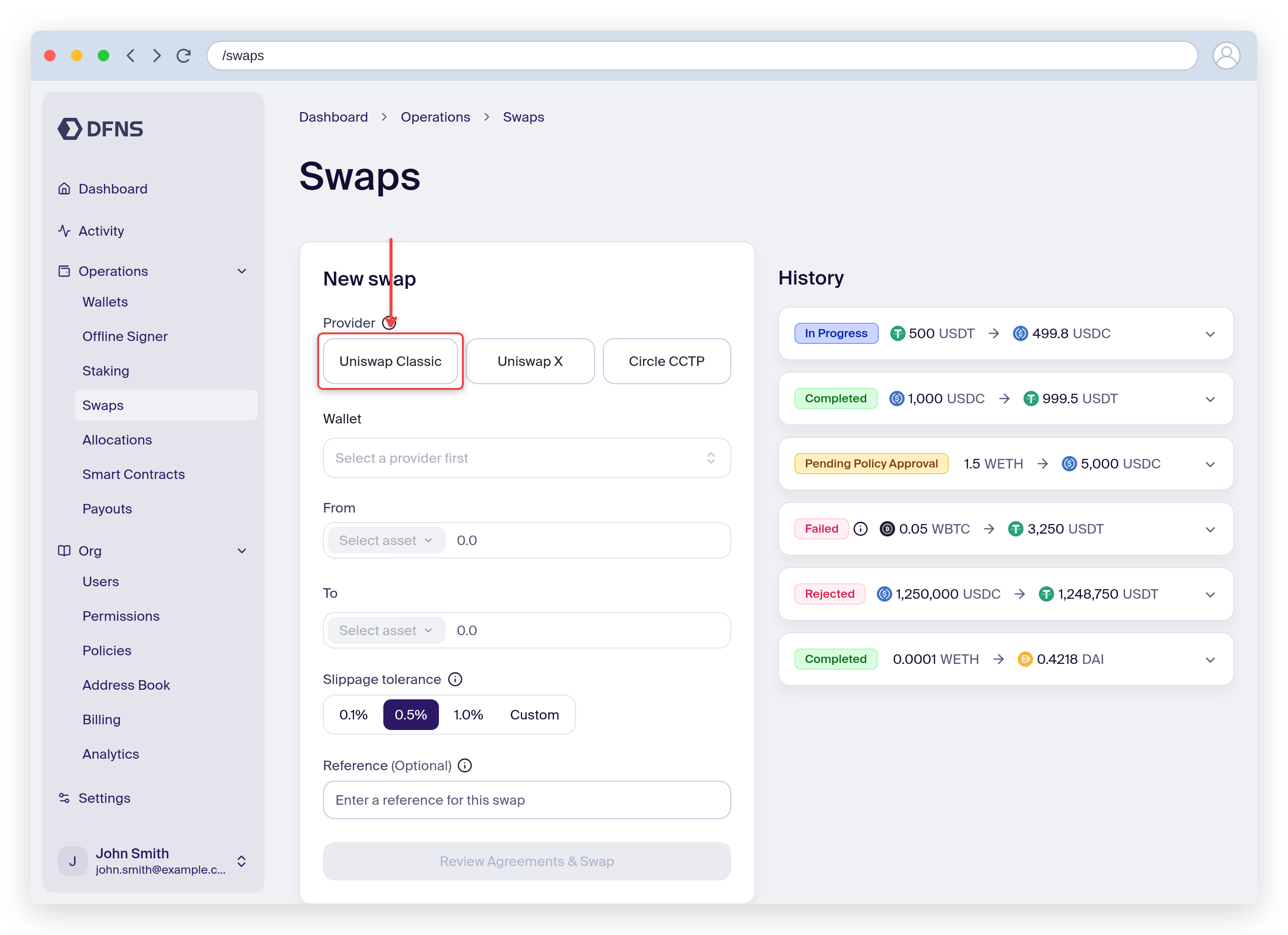Open Smart Contracts page
The image size is (1288, 935).
coord(134,474)
